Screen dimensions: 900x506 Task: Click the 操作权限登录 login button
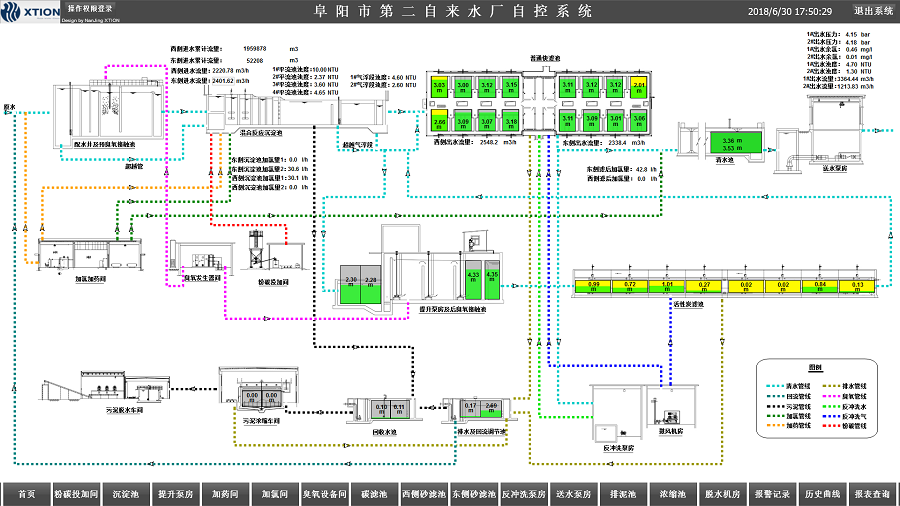click(x=91, y=8)
